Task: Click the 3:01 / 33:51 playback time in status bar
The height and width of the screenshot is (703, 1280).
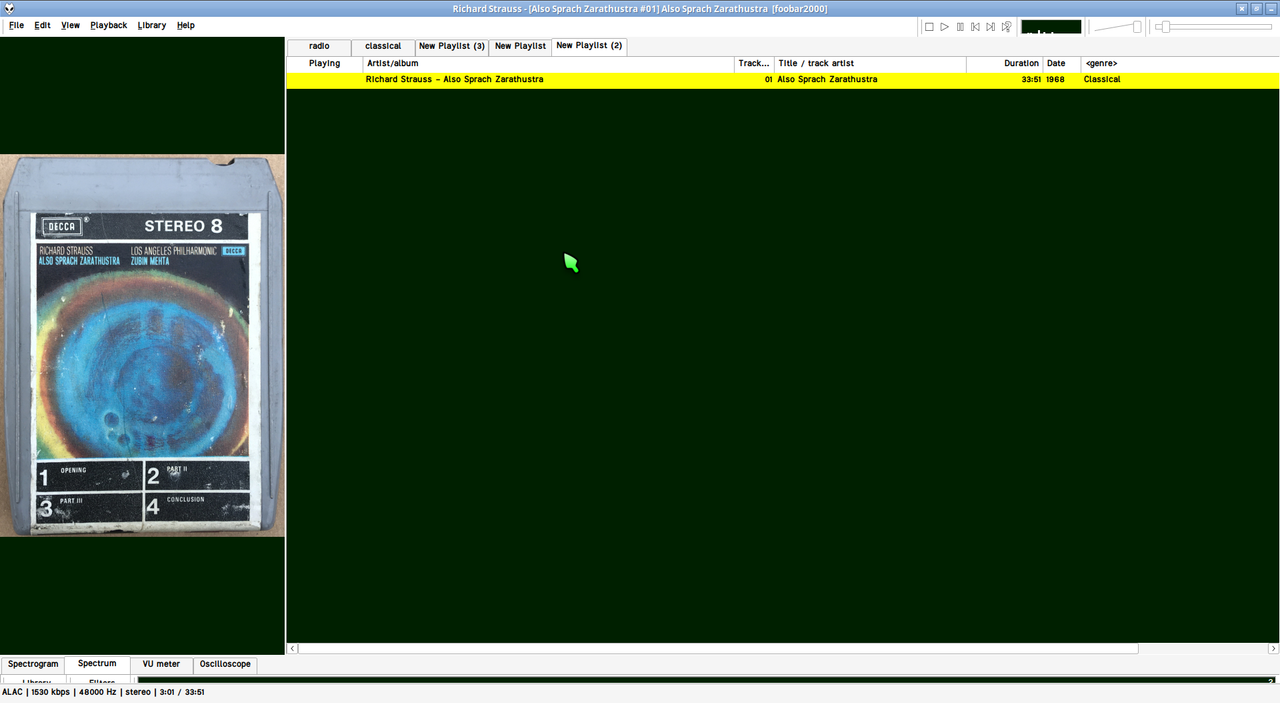Action: coord(182,692)
